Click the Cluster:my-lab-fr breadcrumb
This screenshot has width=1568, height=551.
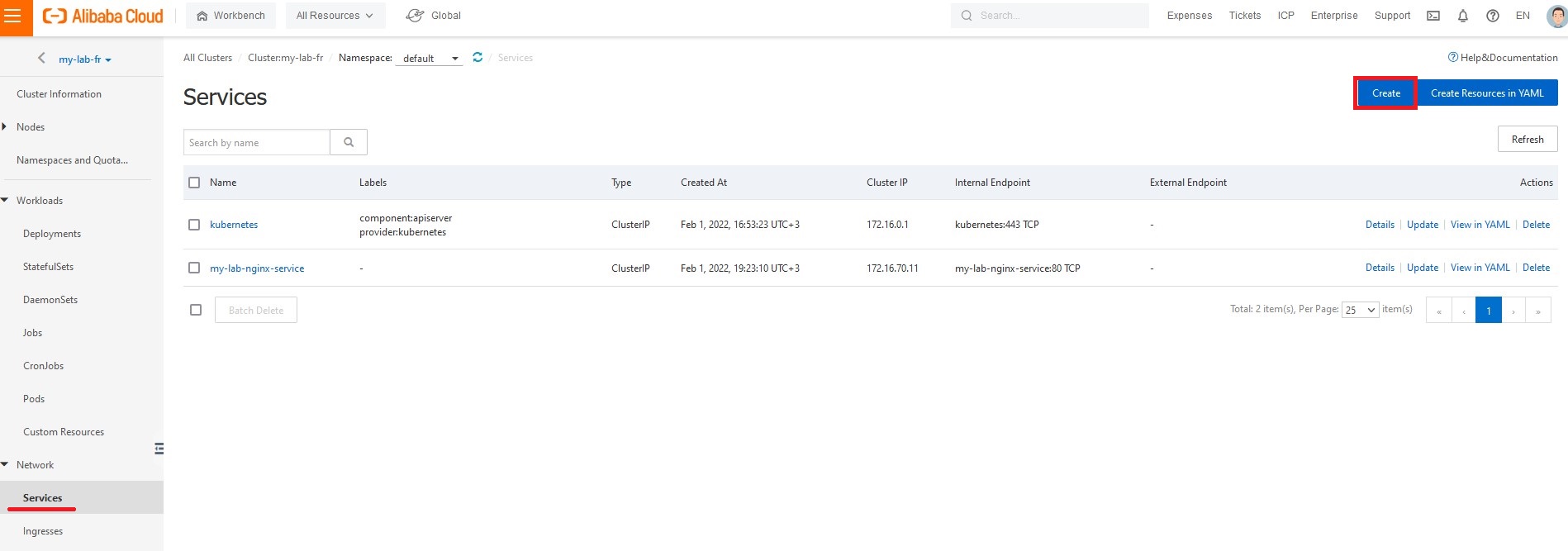[286, 58]
